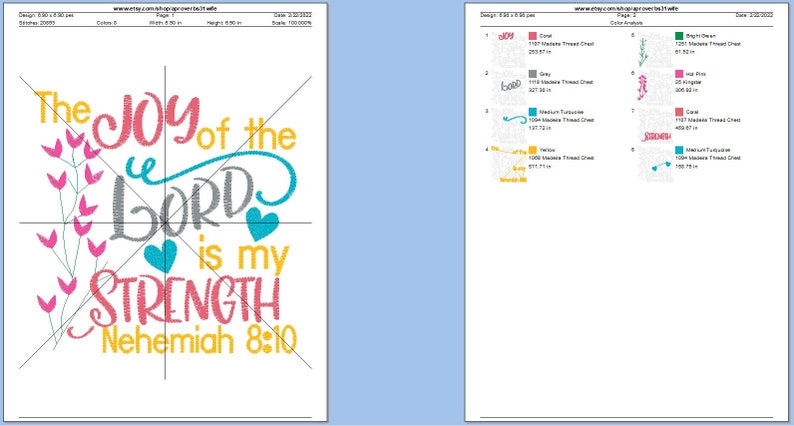Click the 'Hot Pink' color name

[696, 74]
